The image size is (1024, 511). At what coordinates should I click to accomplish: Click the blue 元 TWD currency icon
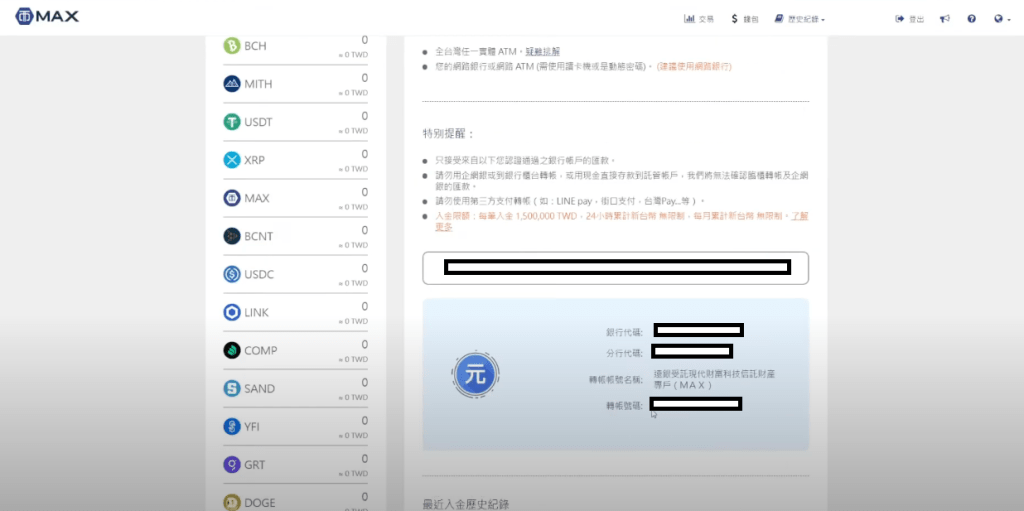475,375
